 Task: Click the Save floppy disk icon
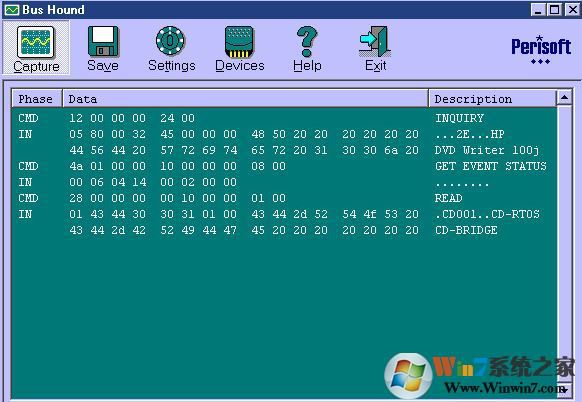pos(103,48)
